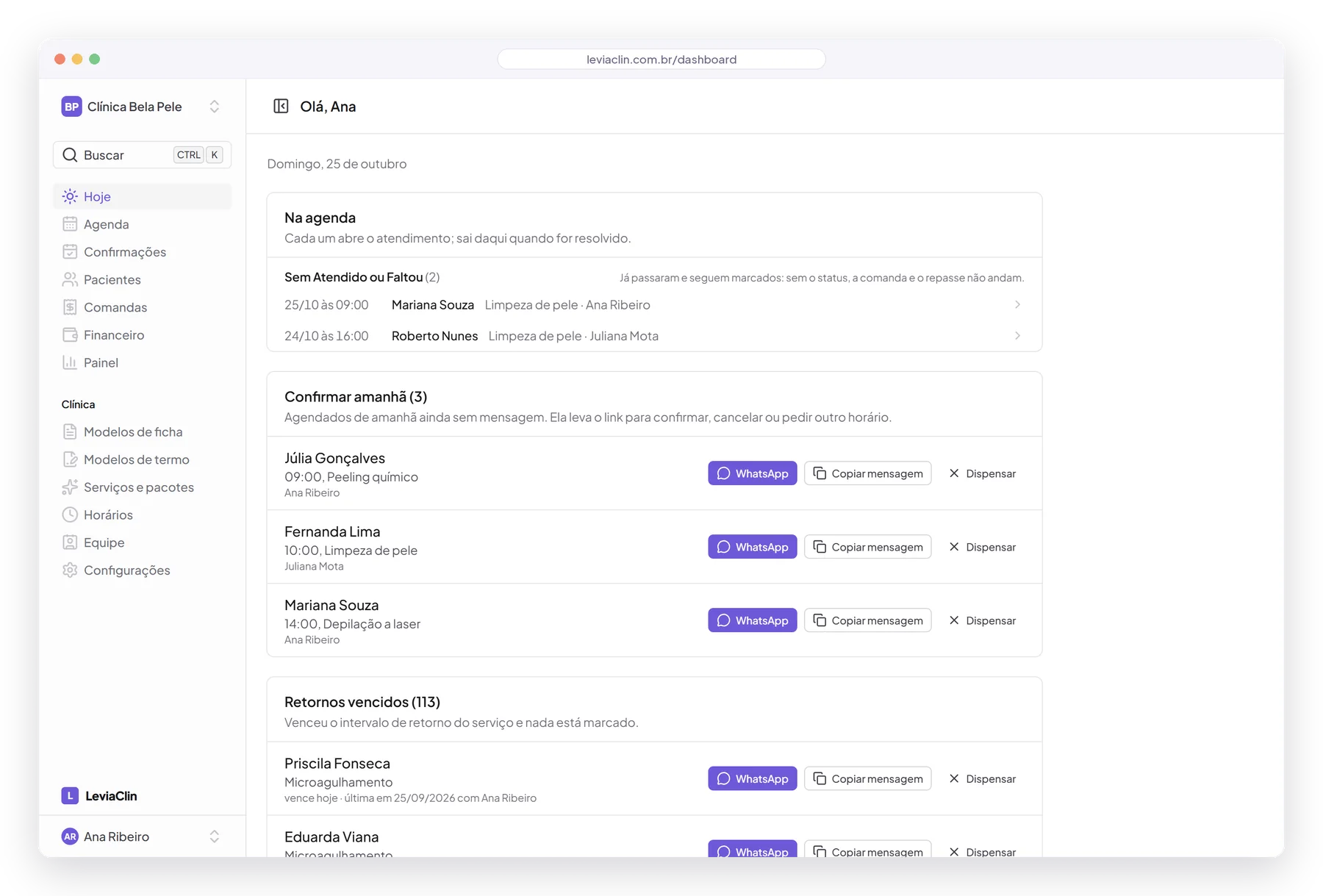This screenshot has width=1323, height=896.
Task: Dismiss Fernanda Lima's confirmation
Action: (x=983, y=547)
